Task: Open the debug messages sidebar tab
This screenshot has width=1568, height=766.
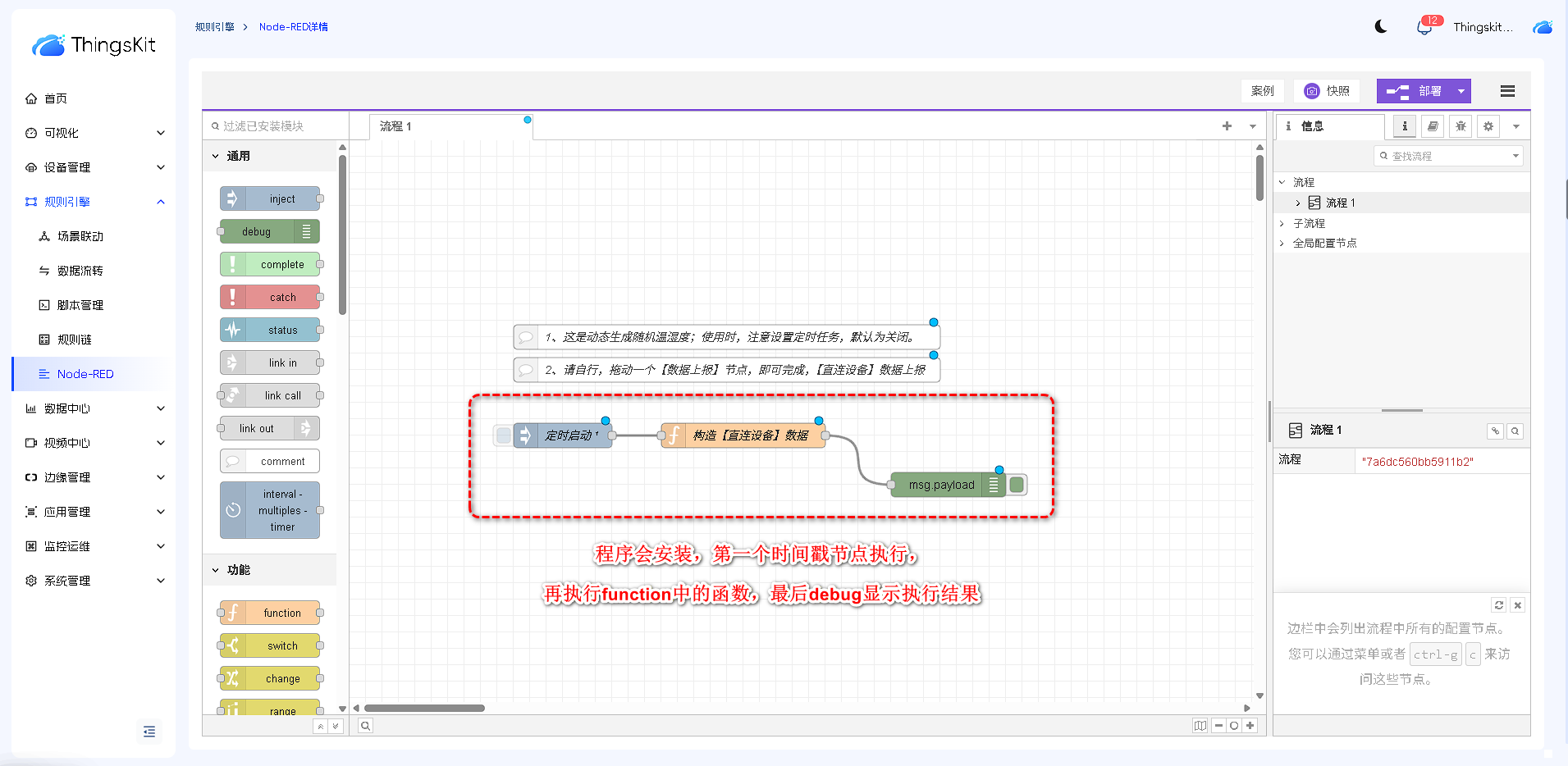Action: pos(1461,126)
